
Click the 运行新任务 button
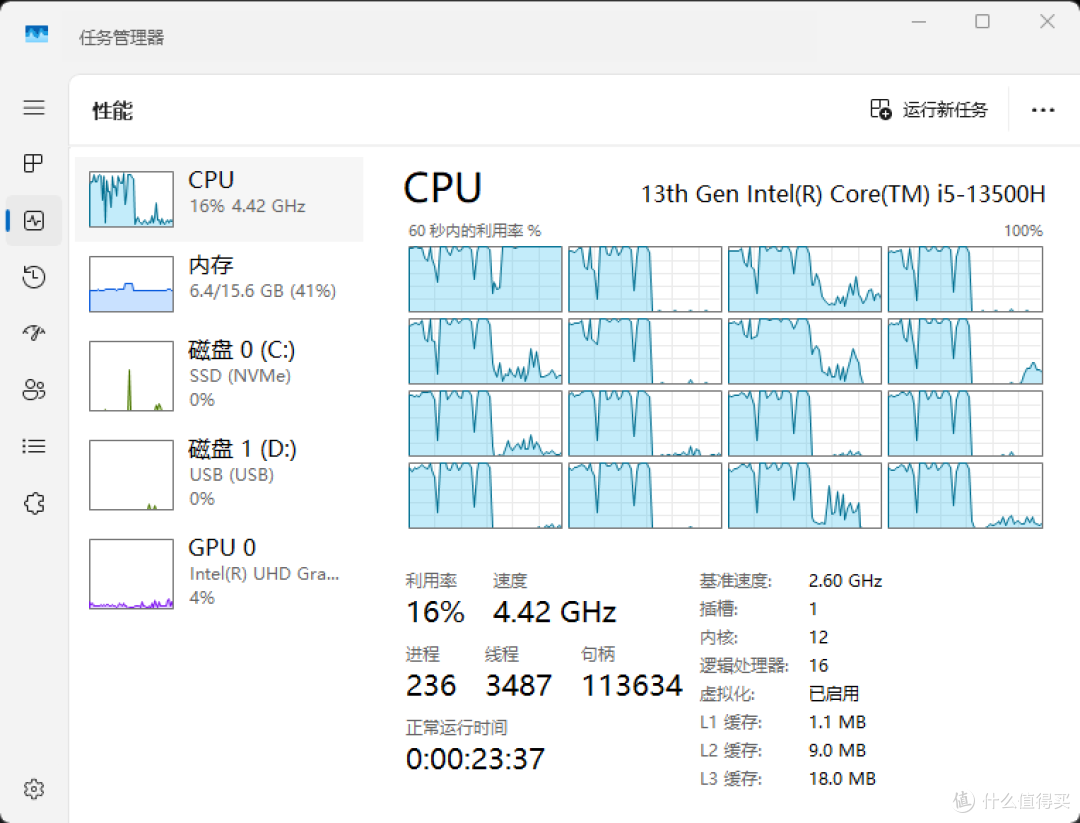928,110
